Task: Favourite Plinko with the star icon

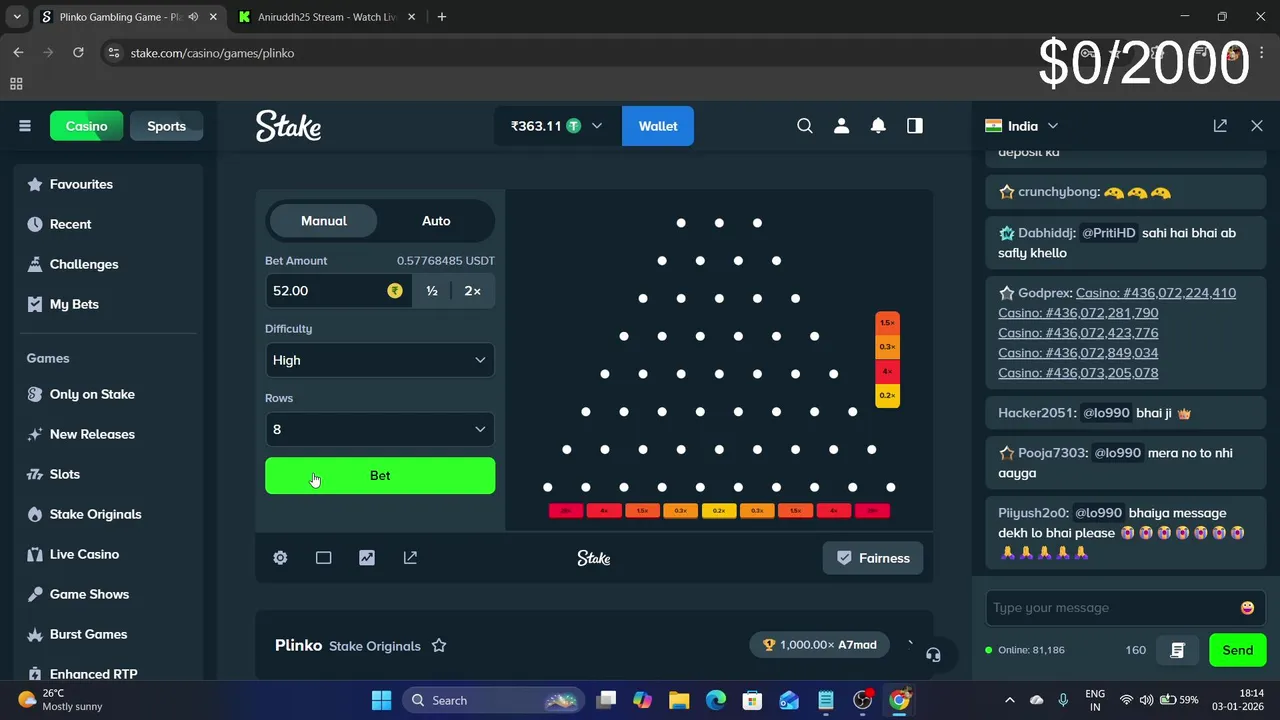Action: click(x=438, y=646)
